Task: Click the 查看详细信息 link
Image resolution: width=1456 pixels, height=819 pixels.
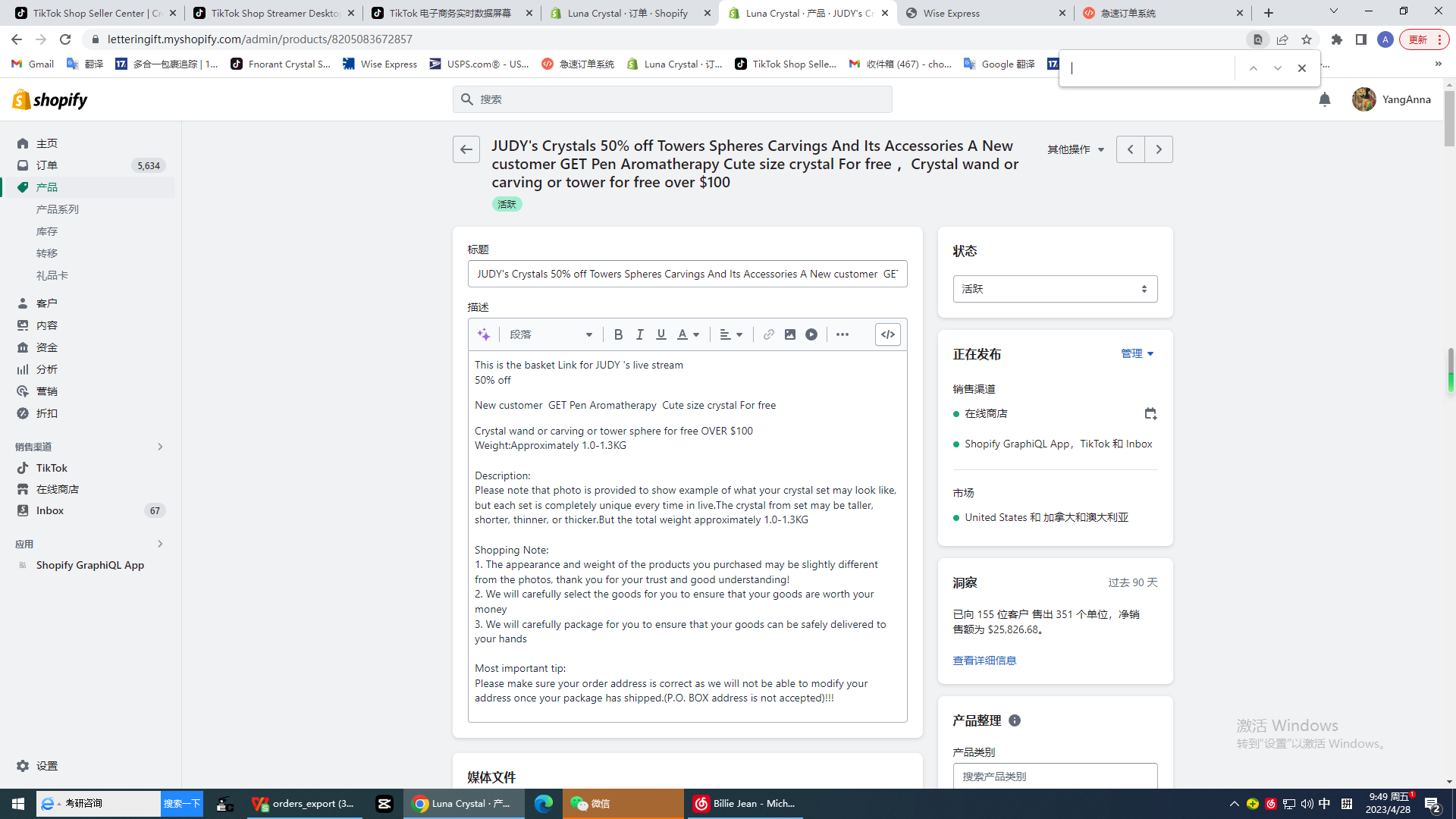Action: 984,661
